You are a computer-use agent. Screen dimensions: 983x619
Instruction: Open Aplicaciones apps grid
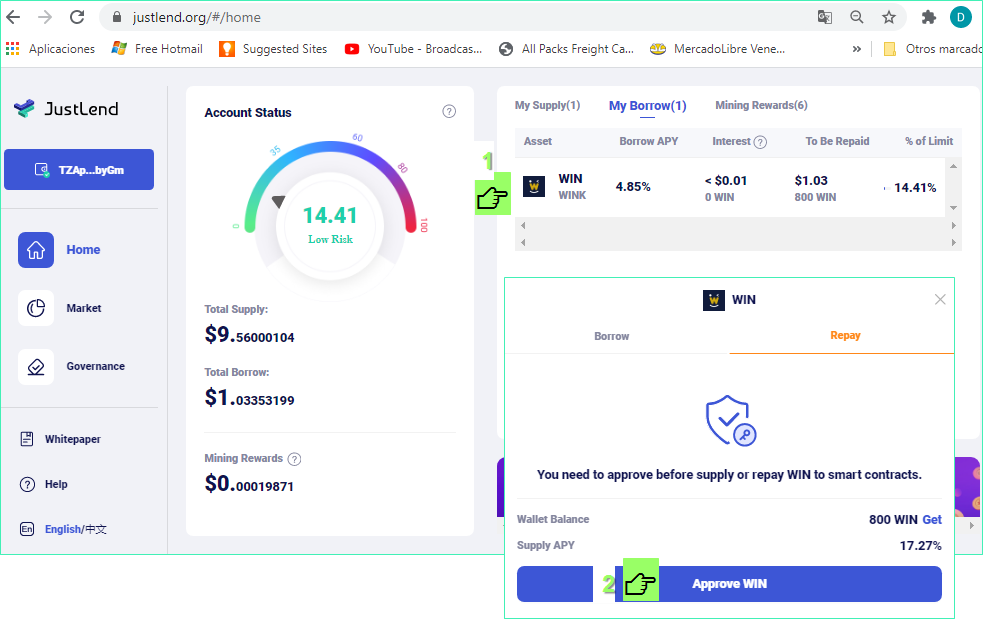[x=50, y=49]
